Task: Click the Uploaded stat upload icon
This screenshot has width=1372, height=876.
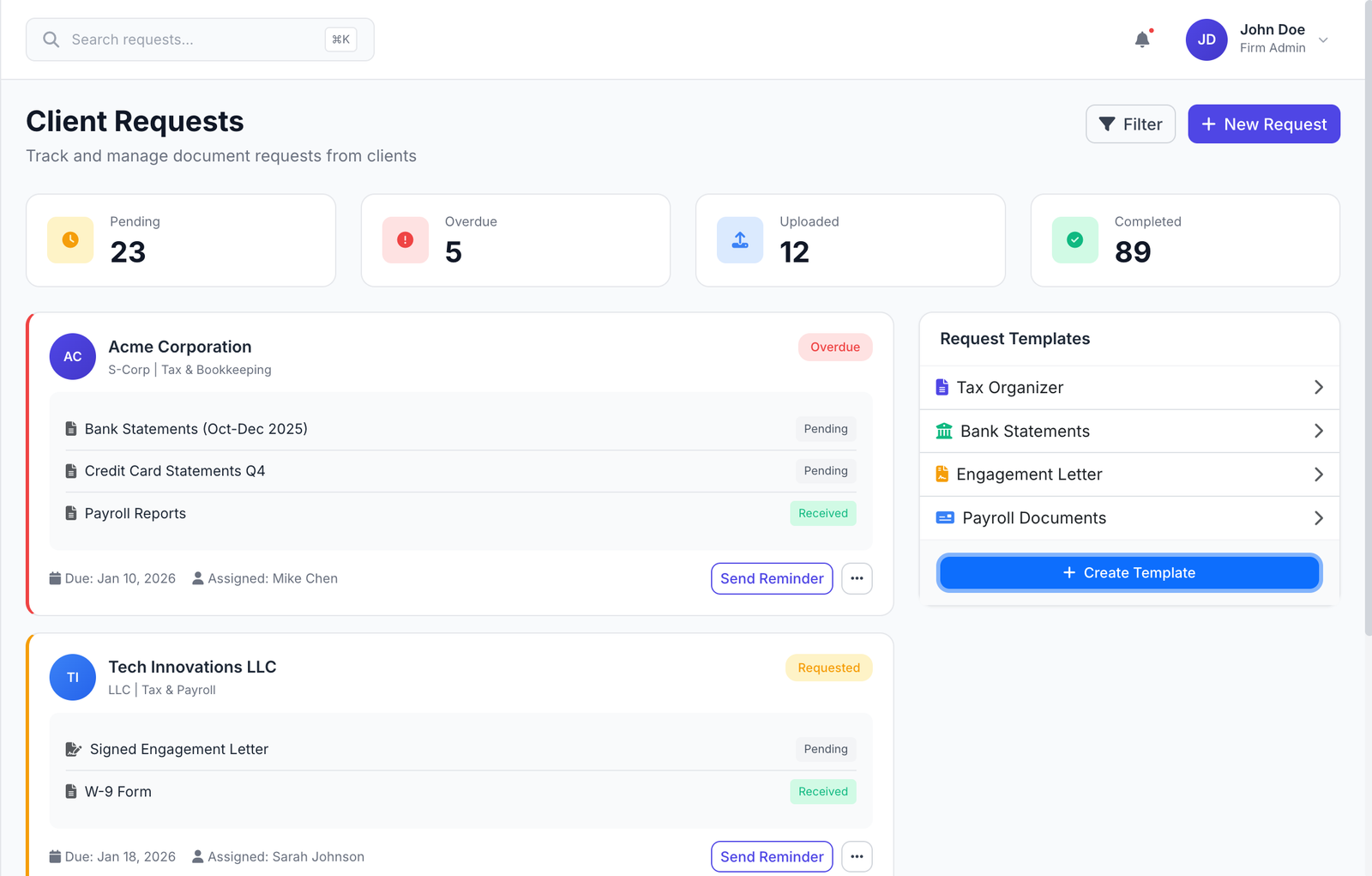Action: pos(739,240)
